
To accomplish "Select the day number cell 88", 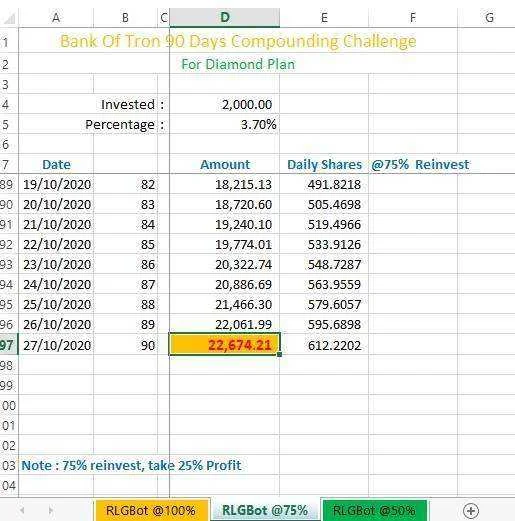I will click(x=125, y=304).
